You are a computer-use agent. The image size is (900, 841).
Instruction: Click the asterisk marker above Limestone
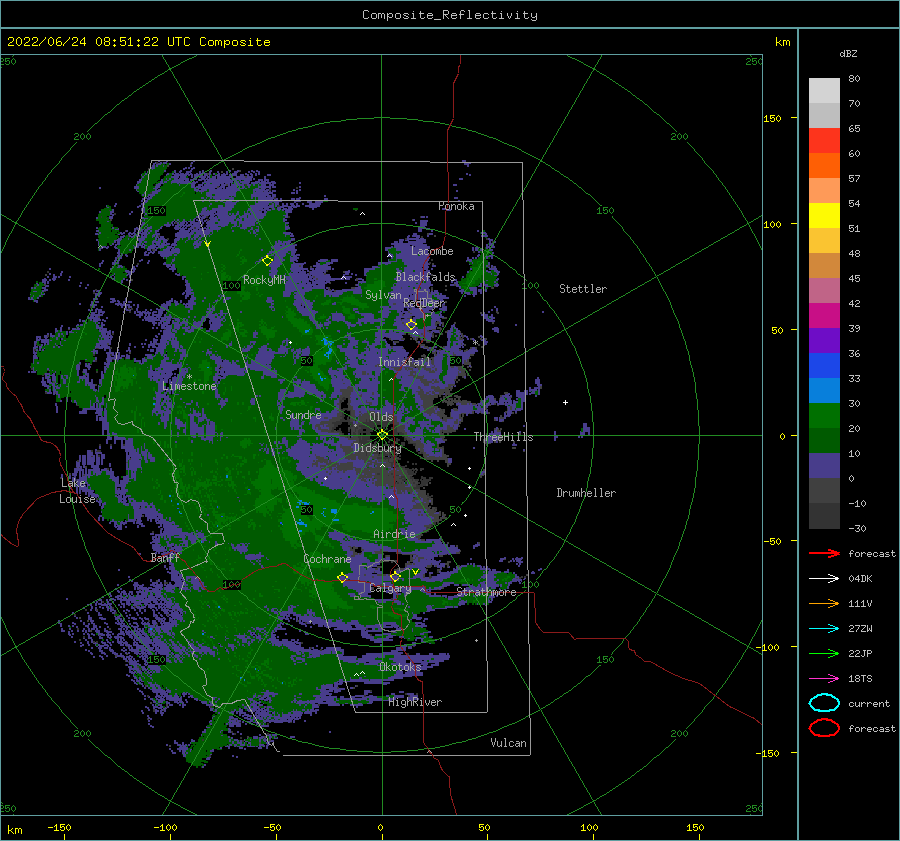pyautogui.click(x=189, y=377)
